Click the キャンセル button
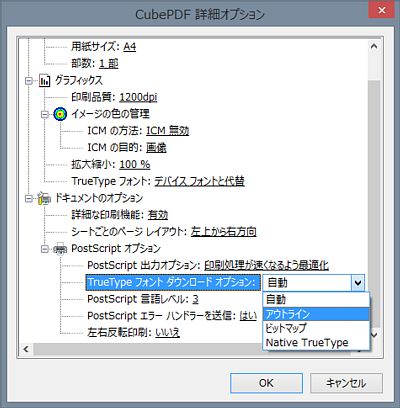The height and width of the screenshot is (408, 400). (346, 383)
